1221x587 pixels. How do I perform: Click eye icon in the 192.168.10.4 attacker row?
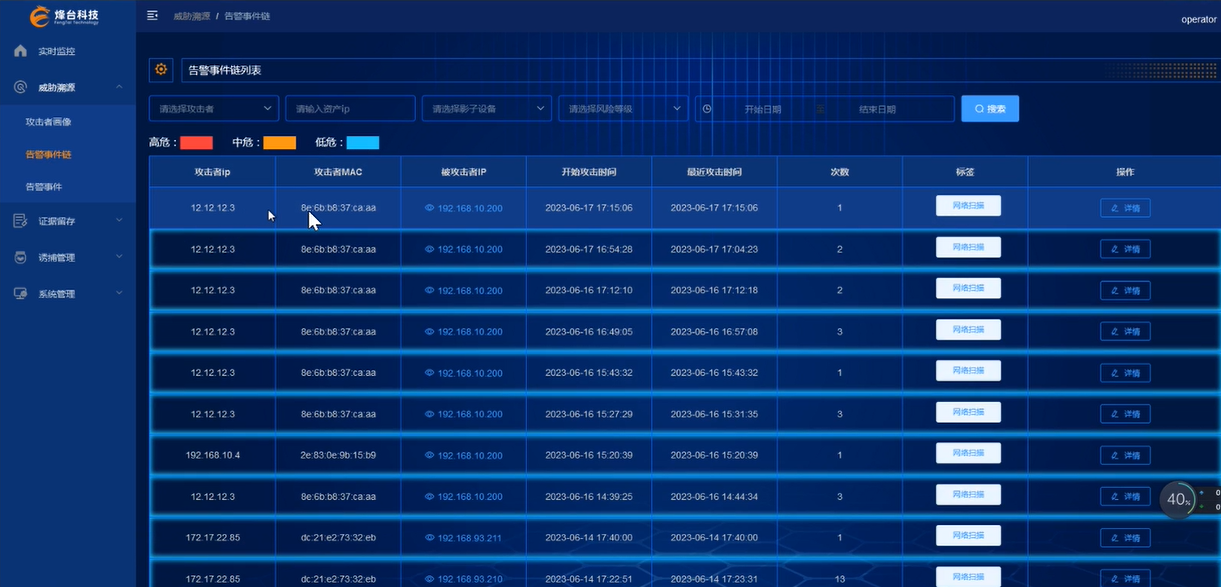[430, 455]
